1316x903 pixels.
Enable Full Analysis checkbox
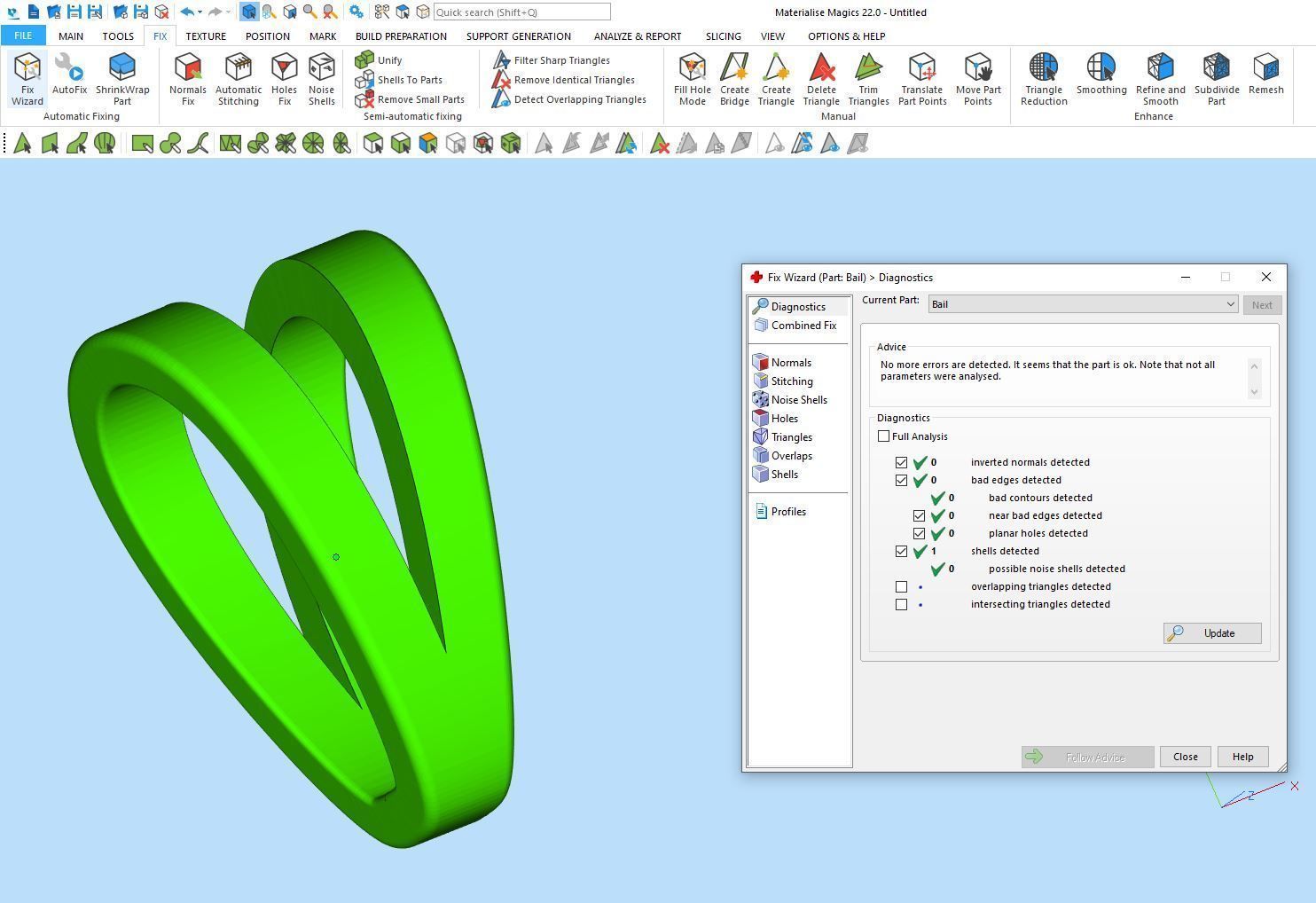coord(883,436)
